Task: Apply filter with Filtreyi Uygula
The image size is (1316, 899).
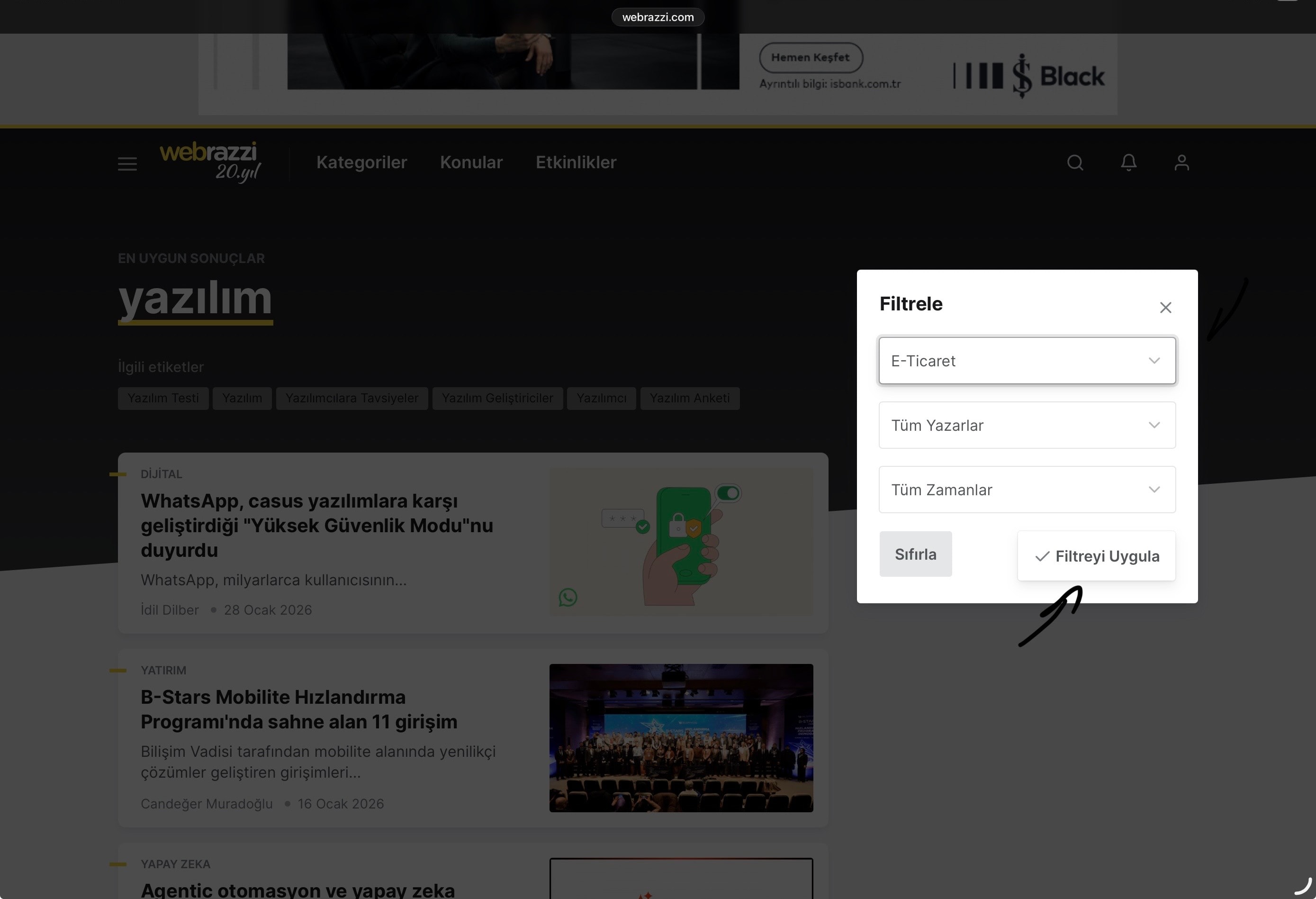Action: coord(1096,556)
